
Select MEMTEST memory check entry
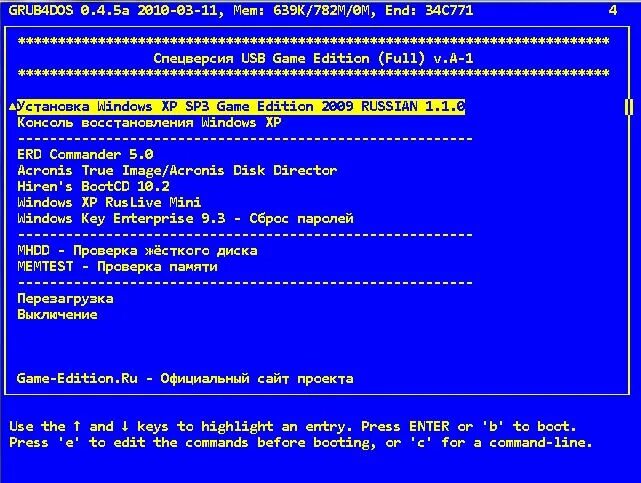click(x=117, y=266)
